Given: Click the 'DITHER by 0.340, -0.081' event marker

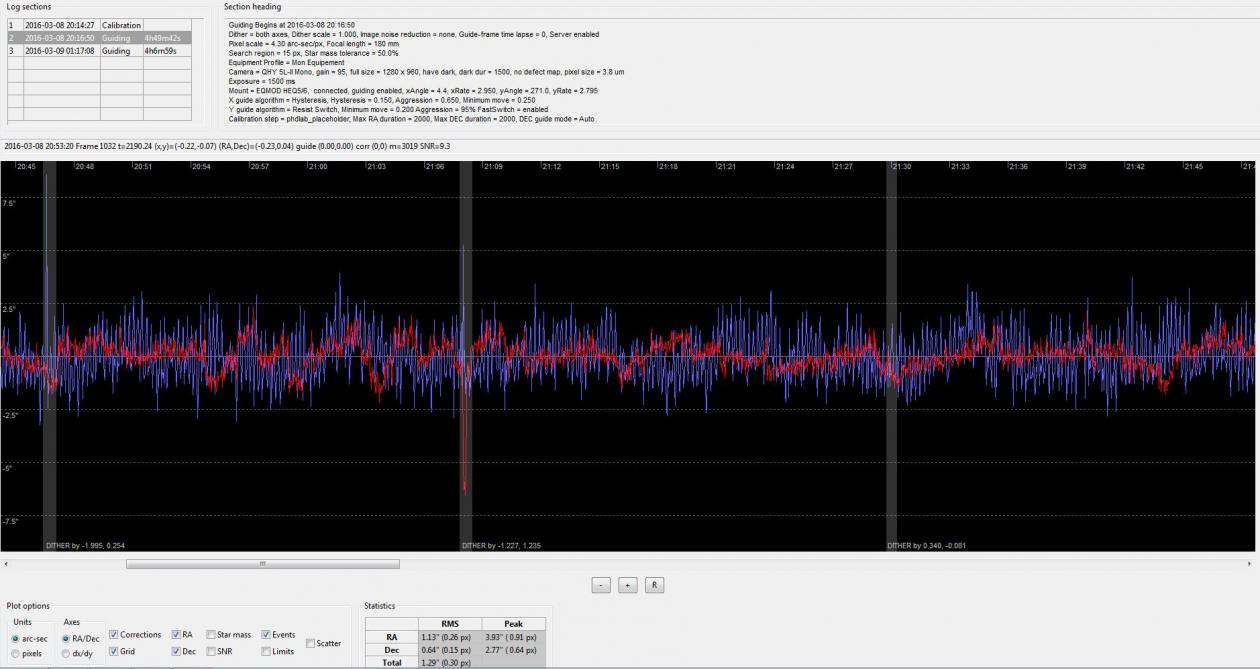Looking at the screenshot, I should 926,546.
